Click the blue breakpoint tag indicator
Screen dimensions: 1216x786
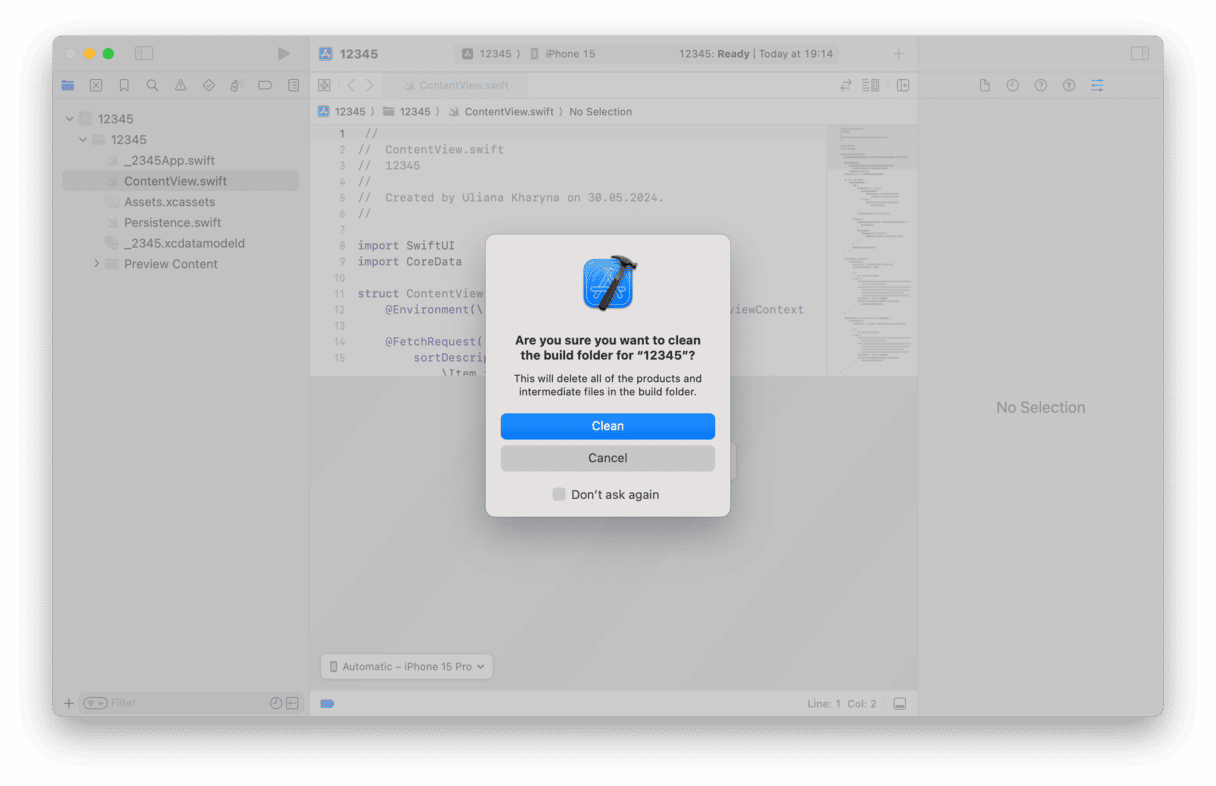coord(327,704)
